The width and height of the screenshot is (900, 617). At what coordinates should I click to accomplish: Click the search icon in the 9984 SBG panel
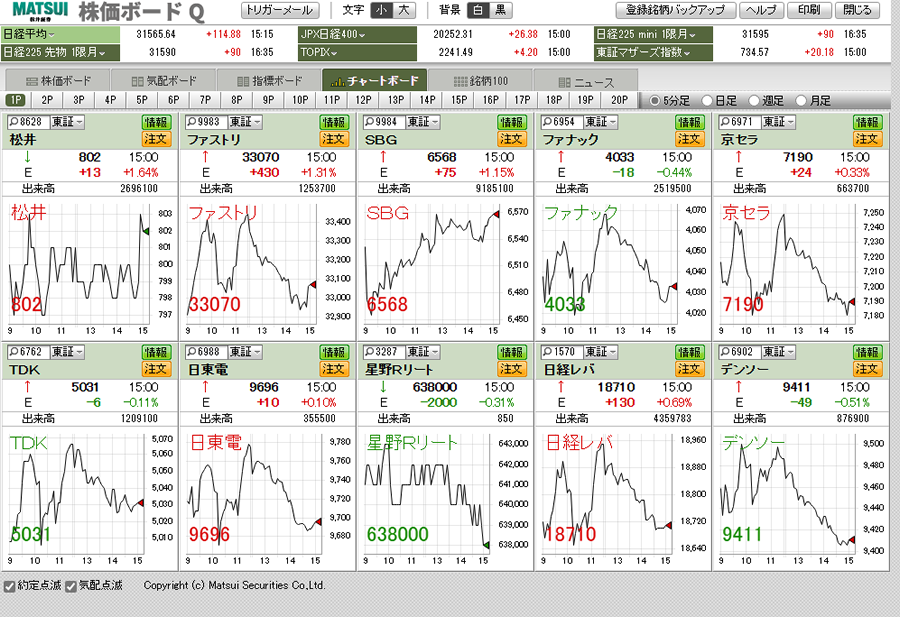click(x=369, y=122)
